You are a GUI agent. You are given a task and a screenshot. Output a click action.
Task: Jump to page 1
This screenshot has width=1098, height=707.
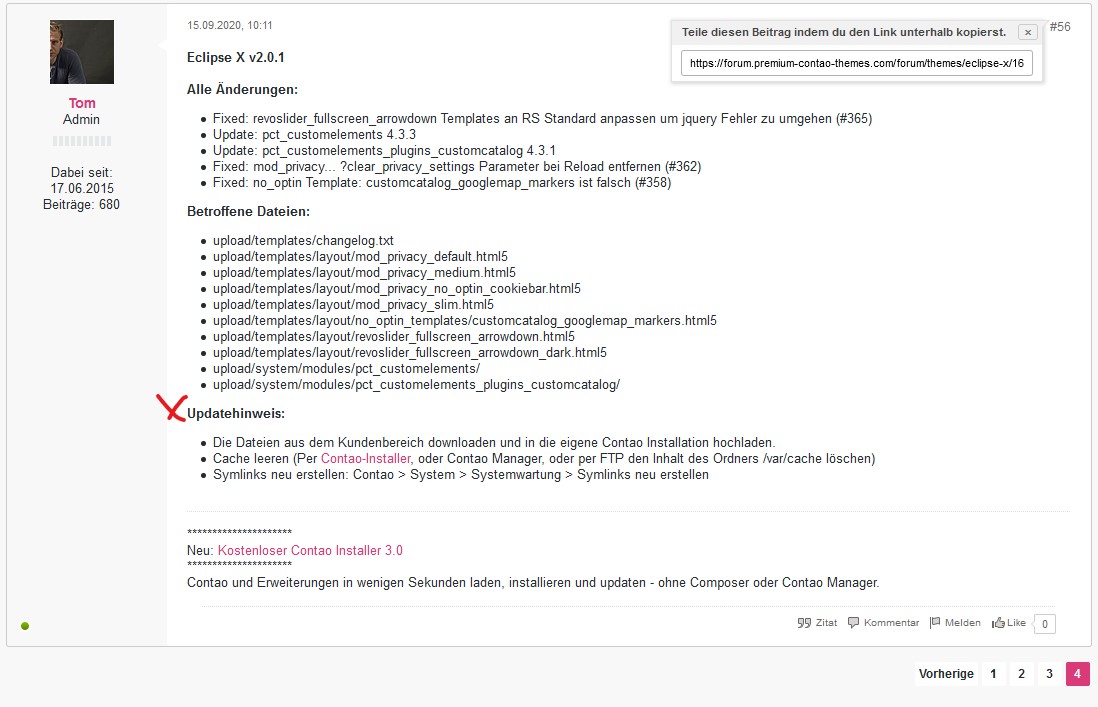(x=993, y=674)
